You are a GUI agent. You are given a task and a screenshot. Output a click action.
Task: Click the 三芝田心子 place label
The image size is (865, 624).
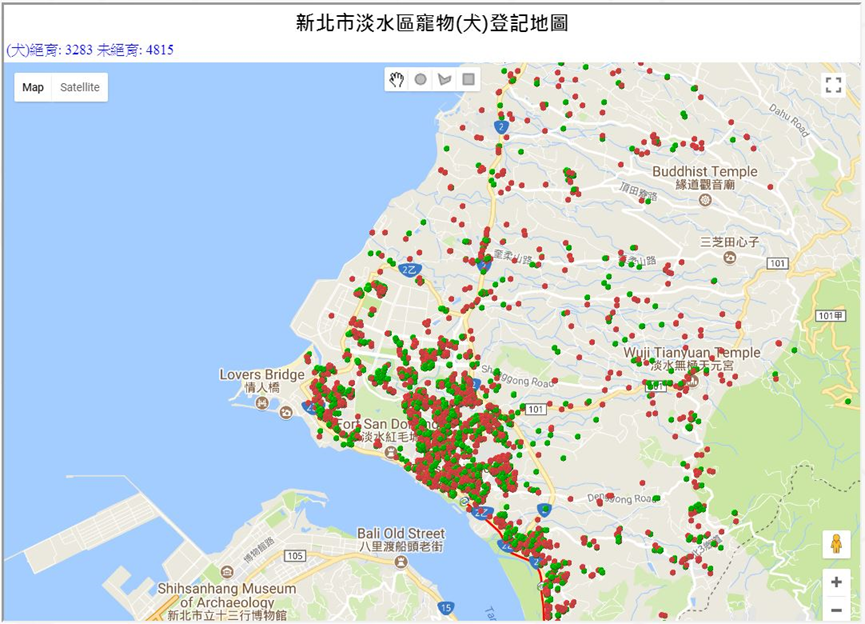point(729,242)
